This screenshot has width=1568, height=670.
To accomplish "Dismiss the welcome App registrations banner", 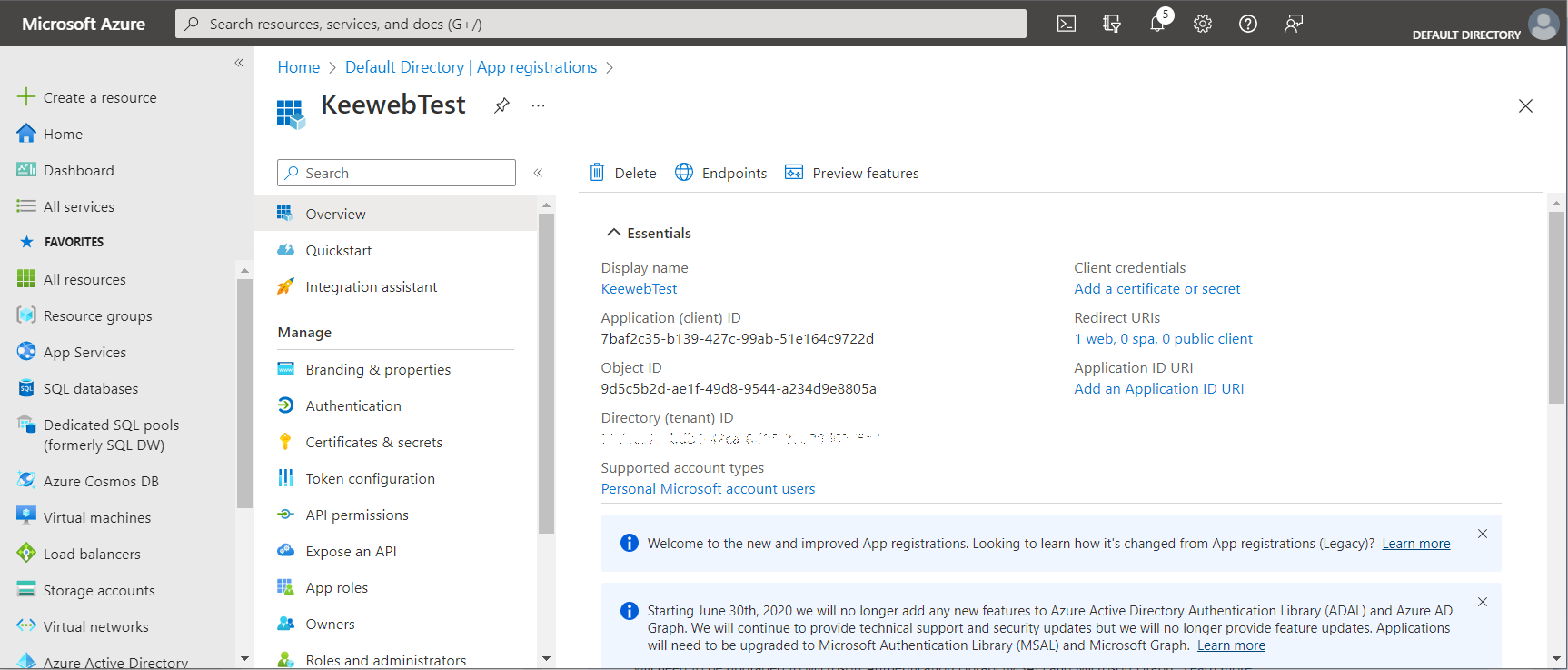I will [x=1483, y=534].
